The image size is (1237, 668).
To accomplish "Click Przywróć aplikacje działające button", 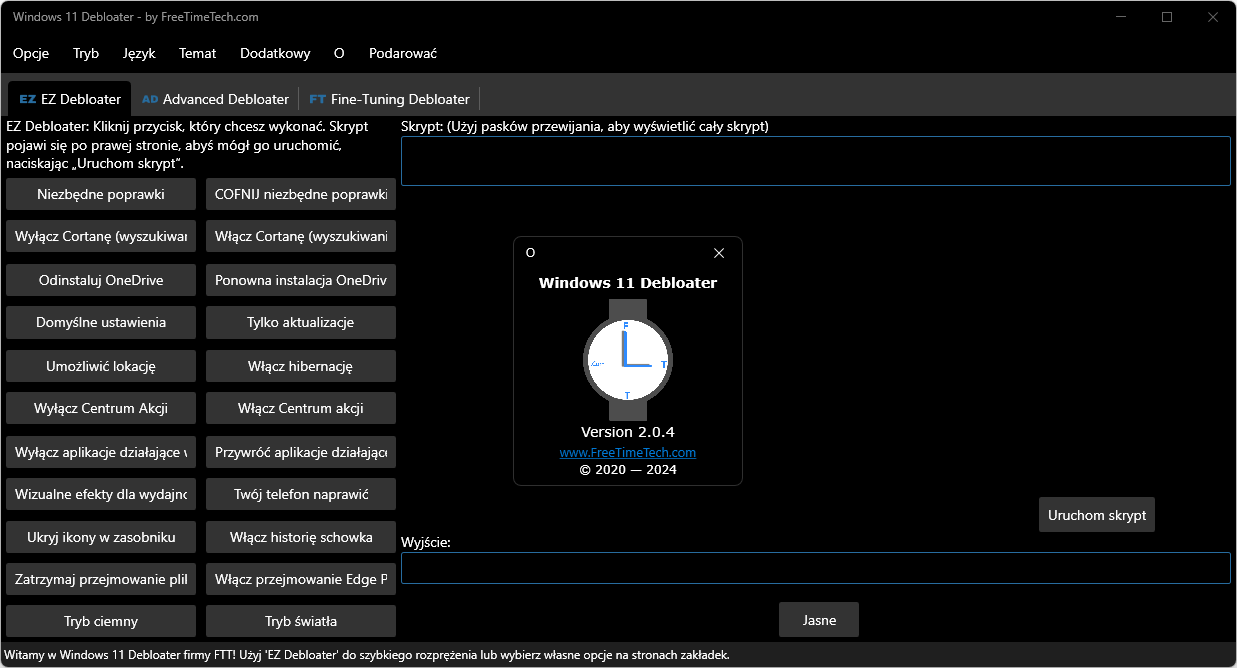I will pos(301,451).
